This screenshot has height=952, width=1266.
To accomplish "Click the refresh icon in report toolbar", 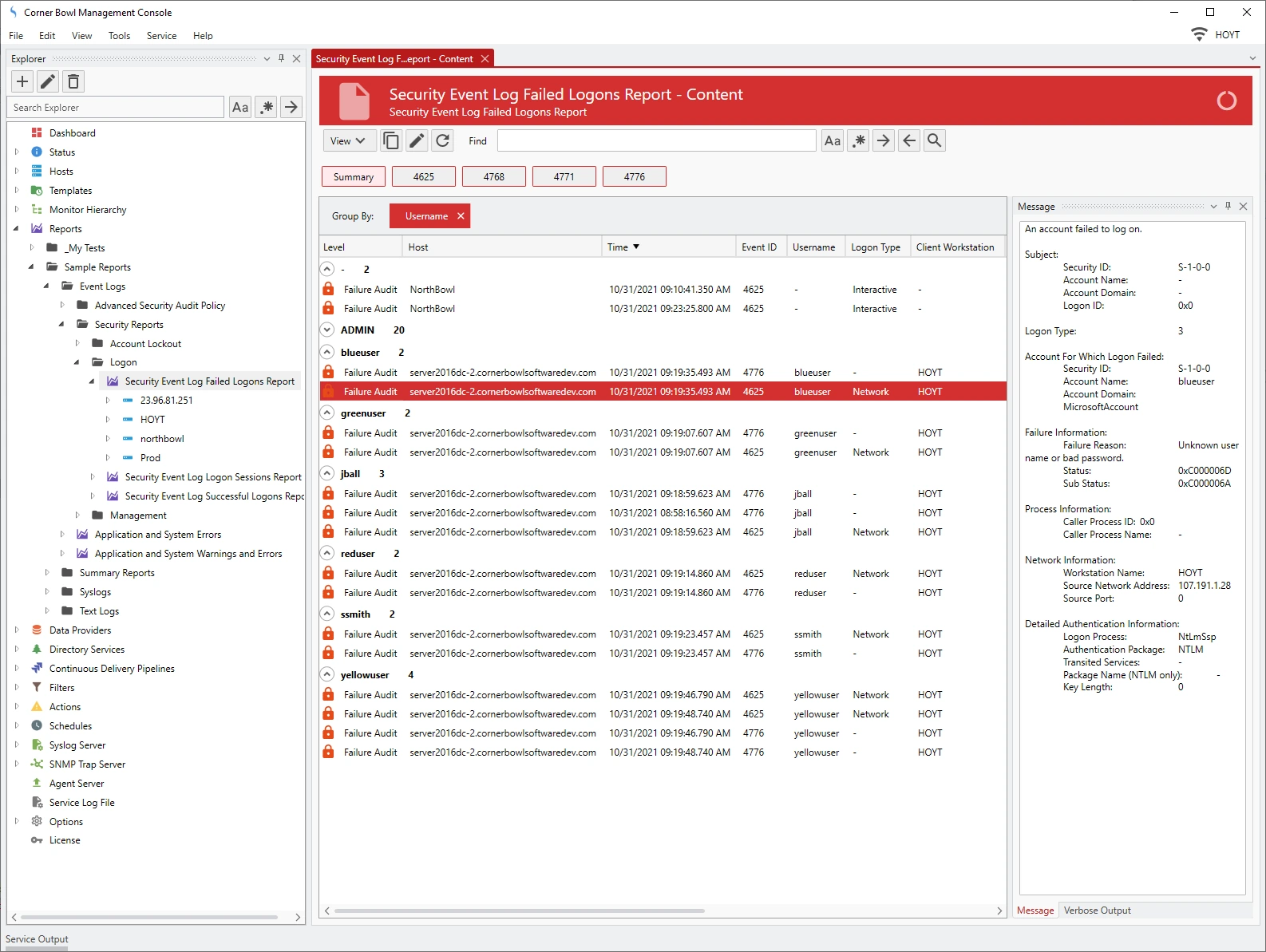I will (443, 141).
